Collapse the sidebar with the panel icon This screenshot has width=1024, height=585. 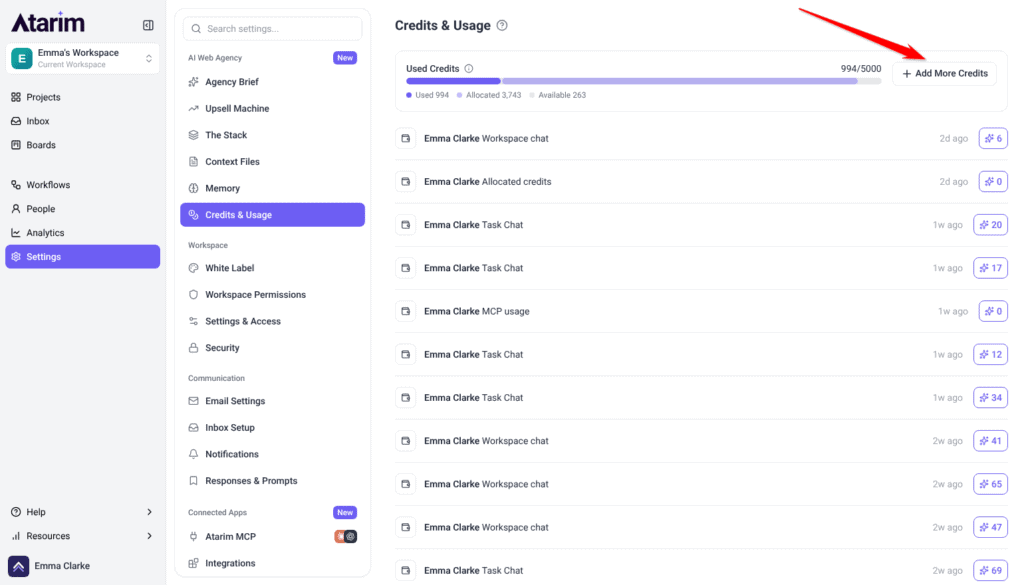[x=148, y=25]
